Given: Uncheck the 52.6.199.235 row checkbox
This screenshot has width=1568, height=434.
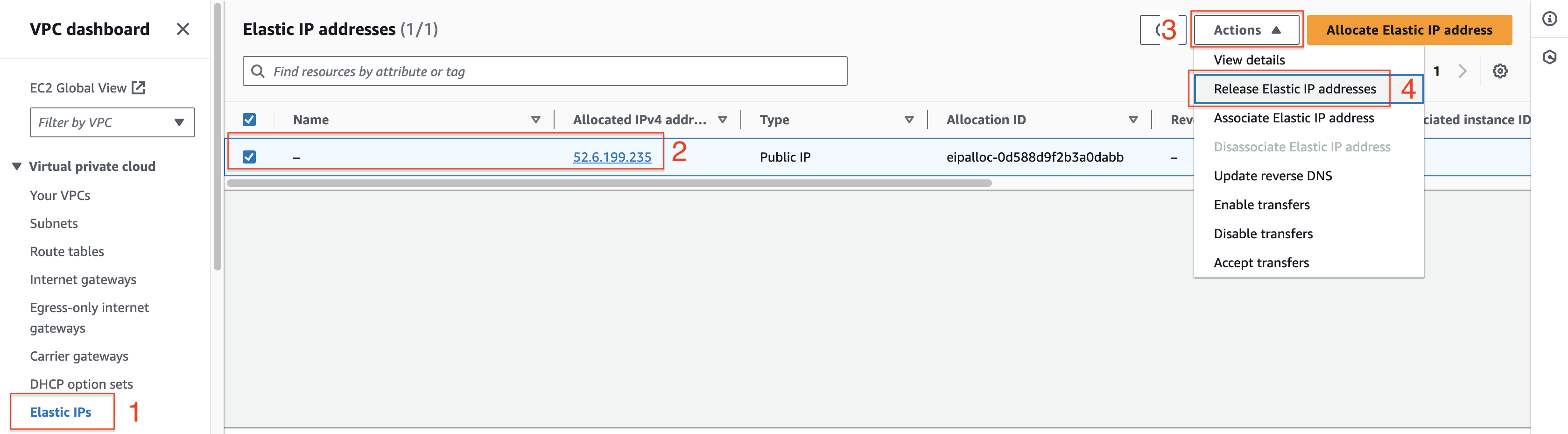Looking at the screenshot, I should [249, 157].
